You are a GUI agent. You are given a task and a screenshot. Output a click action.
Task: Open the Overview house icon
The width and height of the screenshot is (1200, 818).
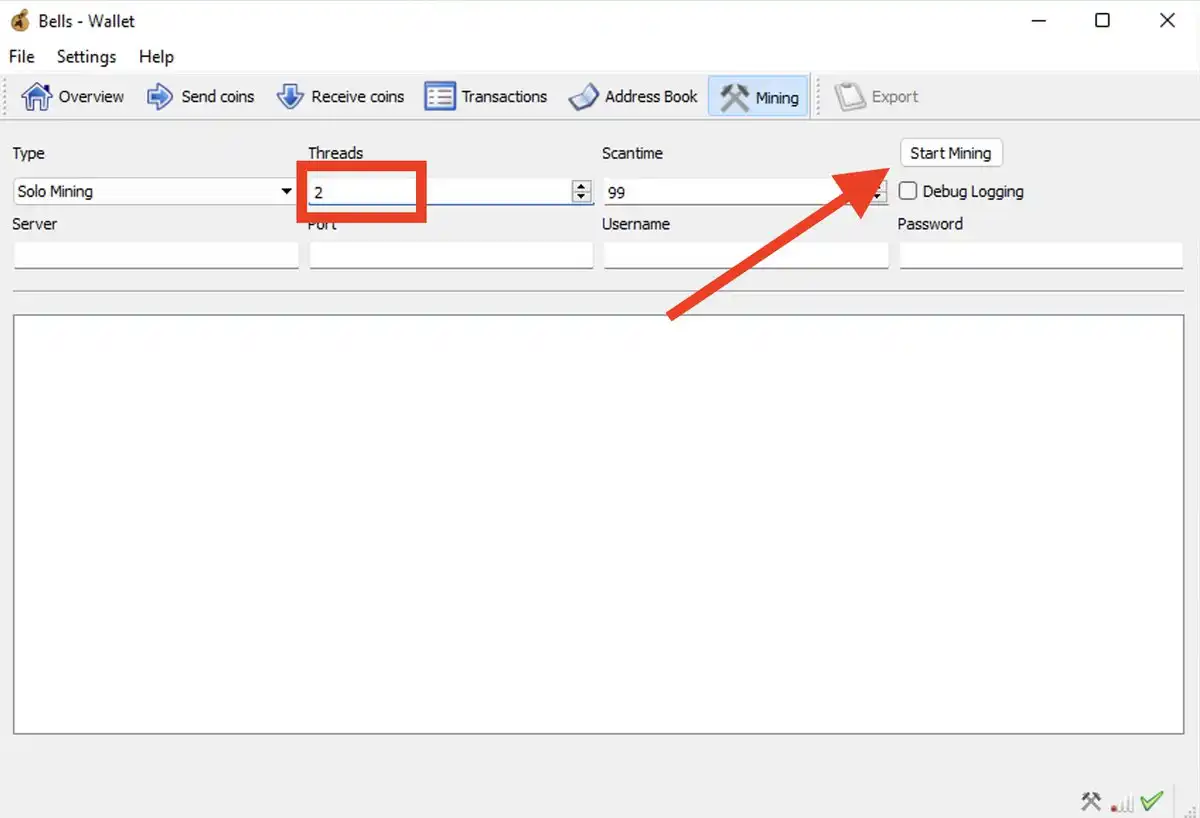coord(37,97)
